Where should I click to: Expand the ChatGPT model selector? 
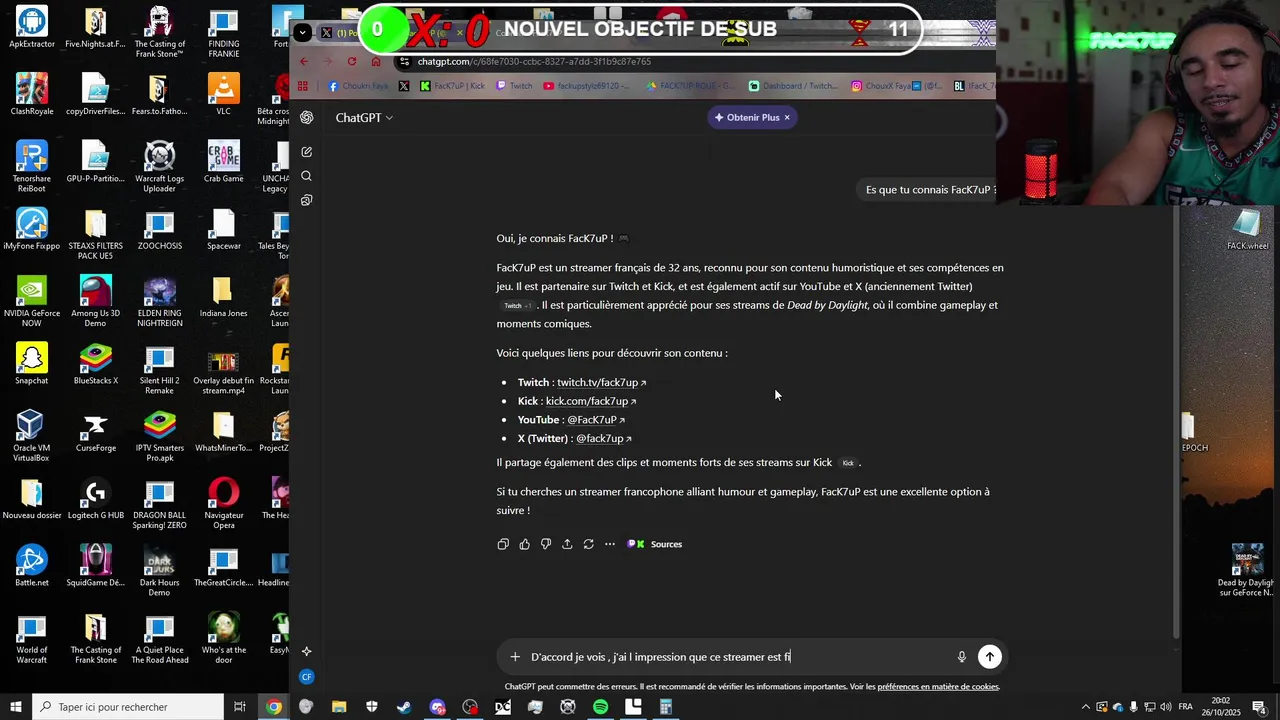(x=364, y=118)
